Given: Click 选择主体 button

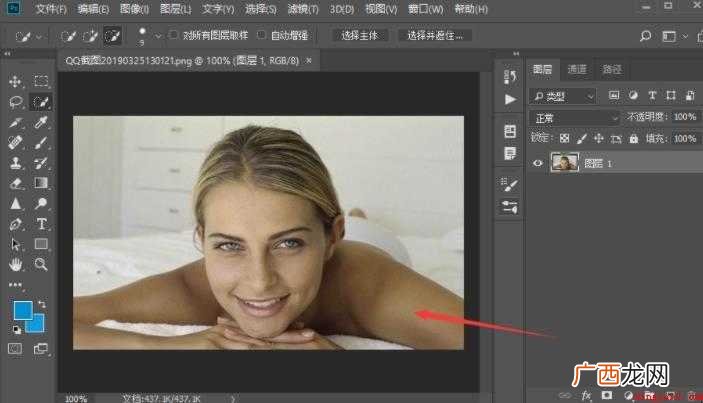Looking at the screenshot, I should [360, 35].
